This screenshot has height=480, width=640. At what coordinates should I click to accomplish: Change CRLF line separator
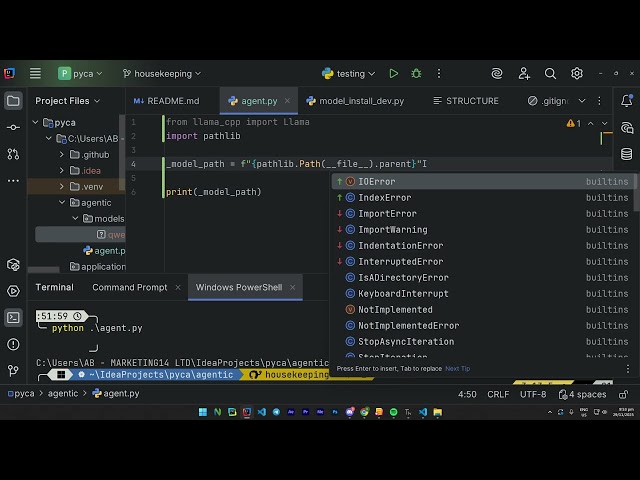(x=498, y=394)
